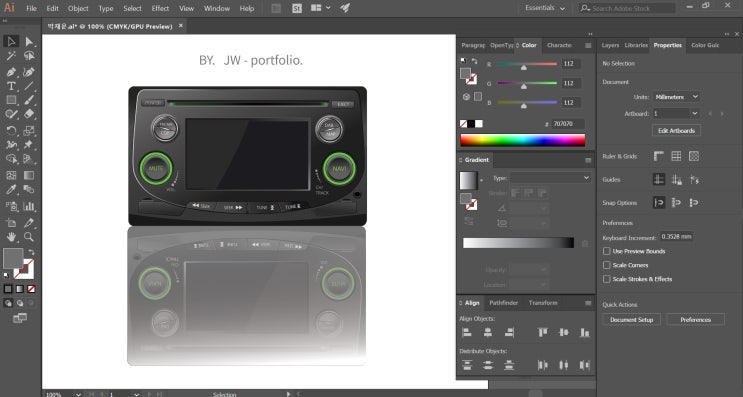Screen dimensions: 743x397
Task: Pick the Lasso tool
Action: pyautogui.click(x=29, y=56)
